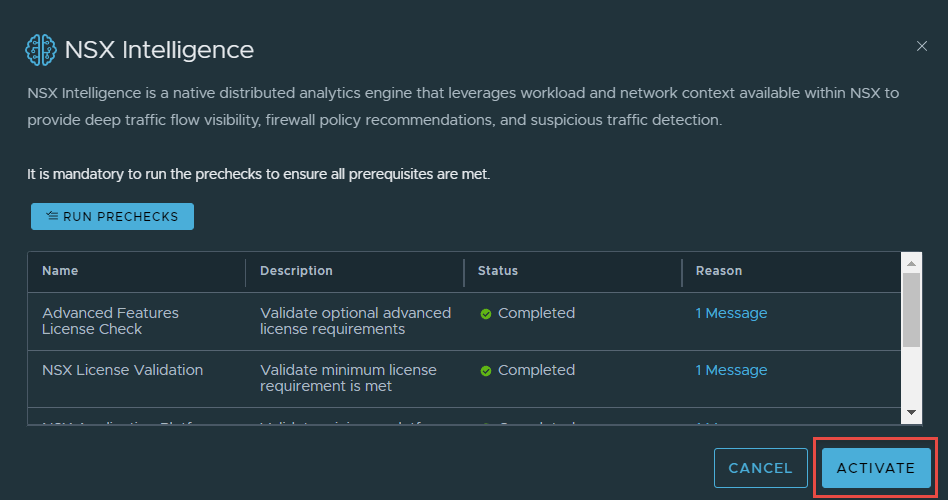
Task: Open the NSX License Validation message link
Action: [731, 370]
